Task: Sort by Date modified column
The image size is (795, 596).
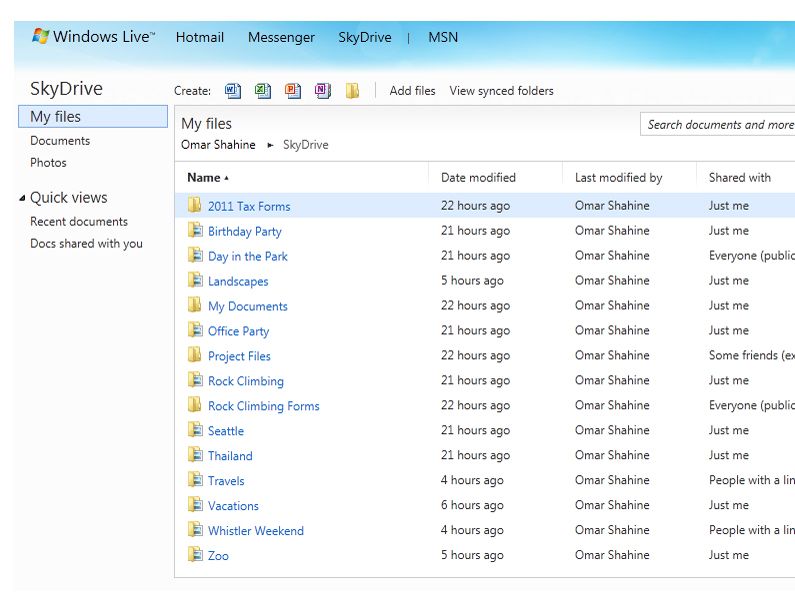Action: pos(478,178)
